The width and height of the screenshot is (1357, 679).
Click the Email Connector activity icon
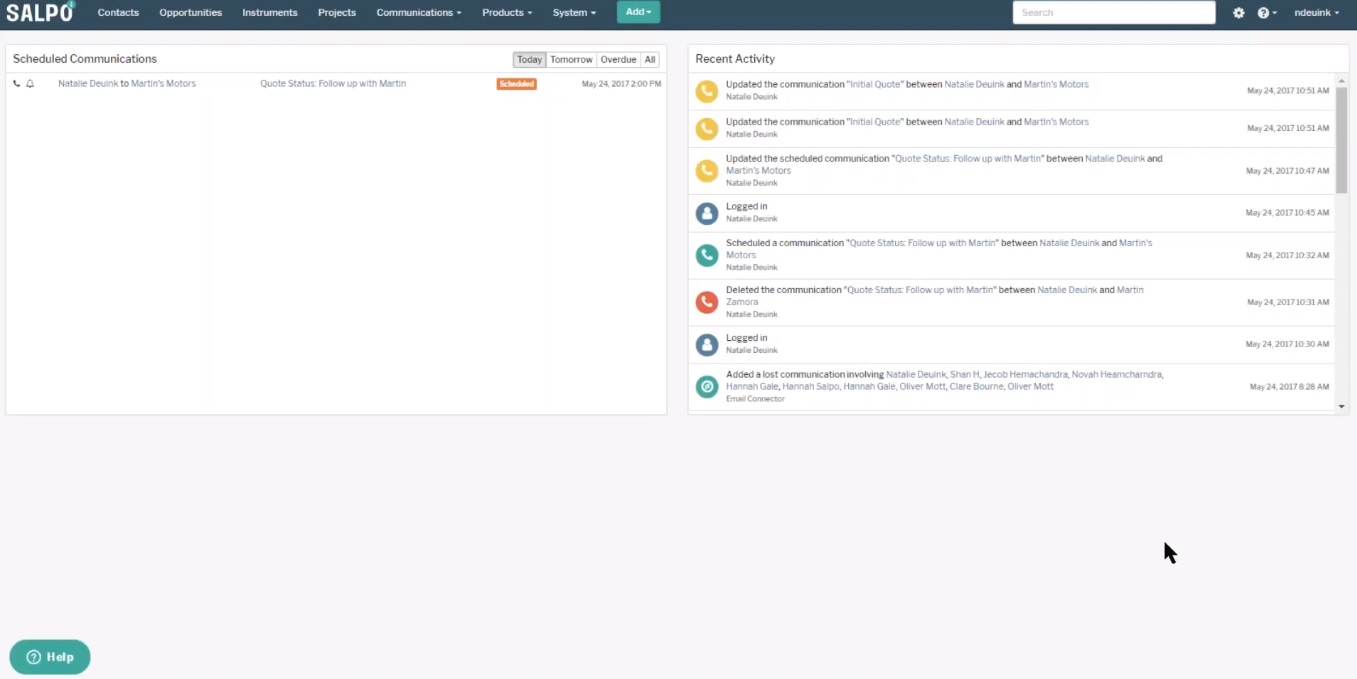pos(707,386)
